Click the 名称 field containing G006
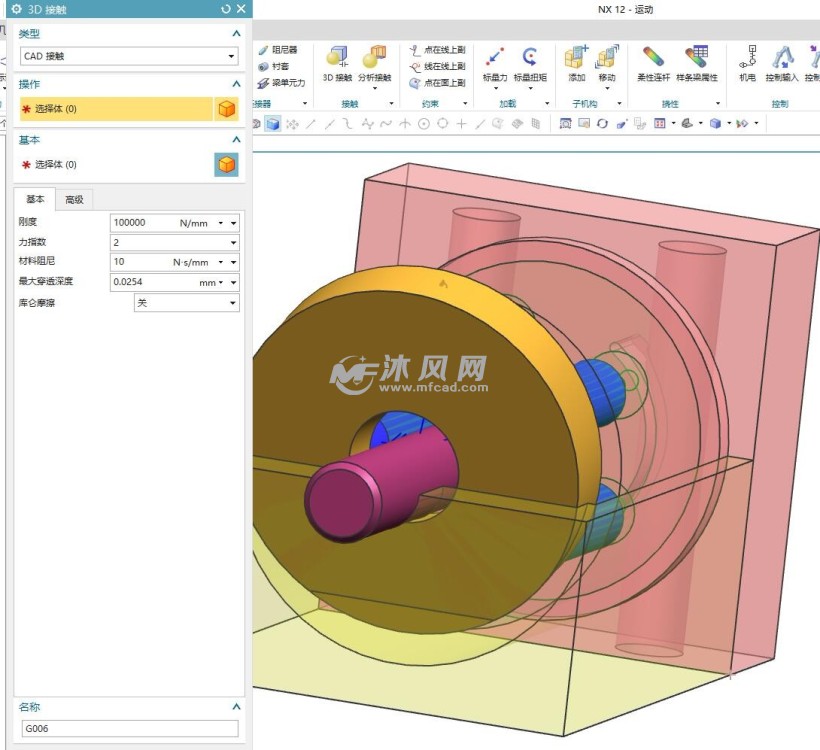Screen dimensions: 820x750 pos(130,729)
